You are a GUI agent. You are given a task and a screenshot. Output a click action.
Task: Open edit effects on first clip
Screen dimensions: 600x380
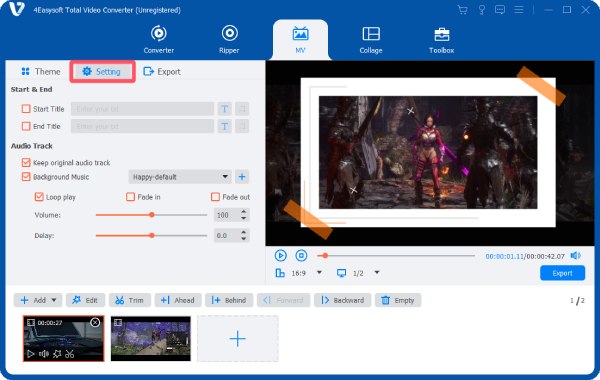[57, 354]
